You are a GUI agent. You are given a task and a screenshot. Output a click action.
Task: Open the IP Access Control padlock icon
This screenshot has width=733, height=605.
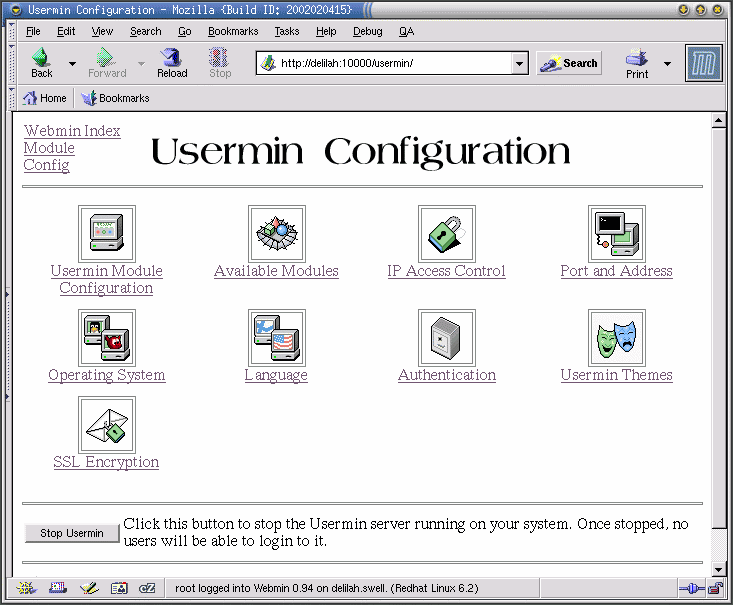coord(446,233)
